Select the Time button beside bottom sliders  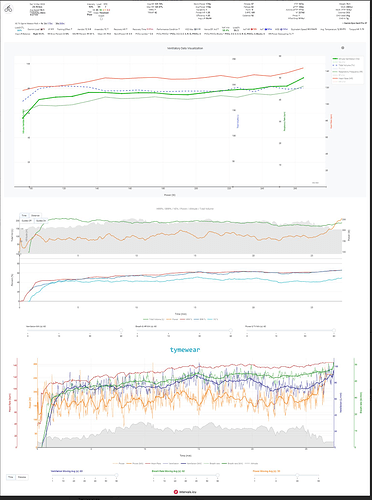click(x=11, y=477)
